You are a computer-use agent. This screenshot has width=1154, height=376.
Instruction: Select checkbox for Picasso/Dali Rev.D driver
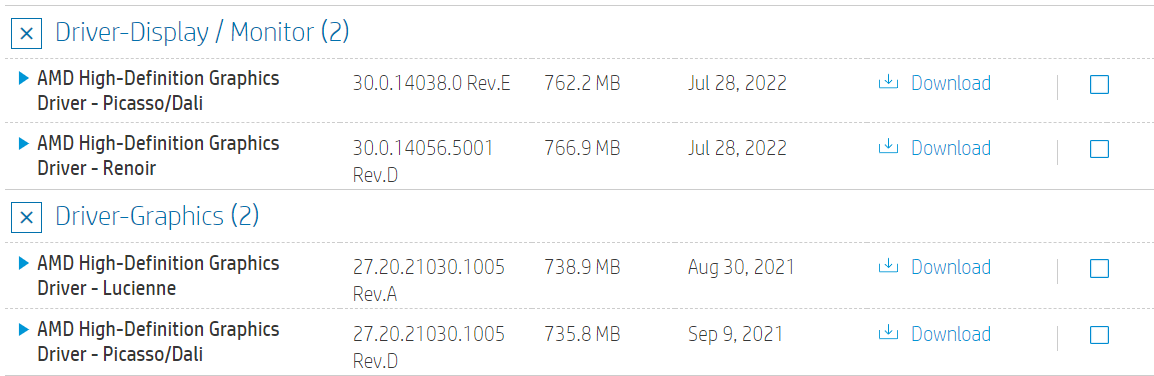tap(1099, 335)
